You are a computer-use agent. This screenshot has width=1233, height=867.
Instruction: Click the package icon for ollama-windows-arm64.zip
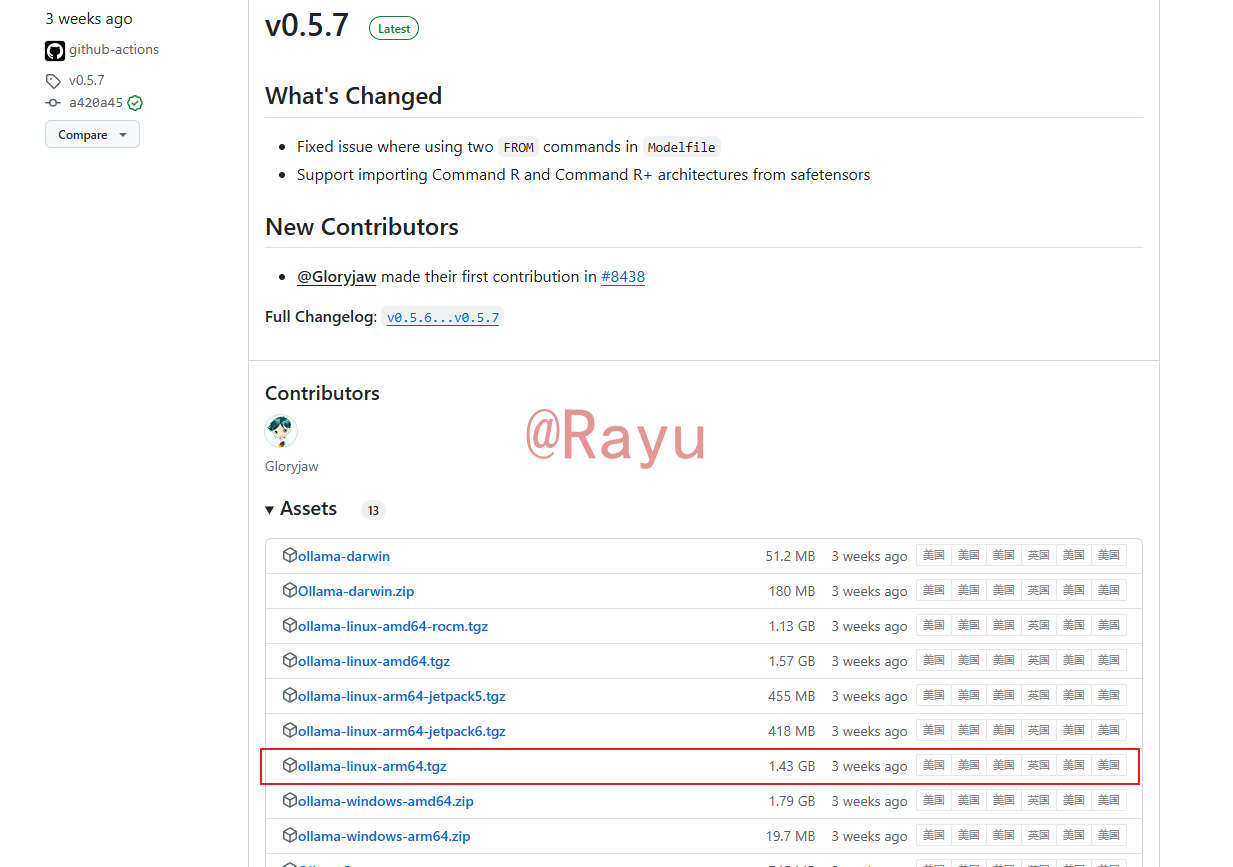point(290,835)
